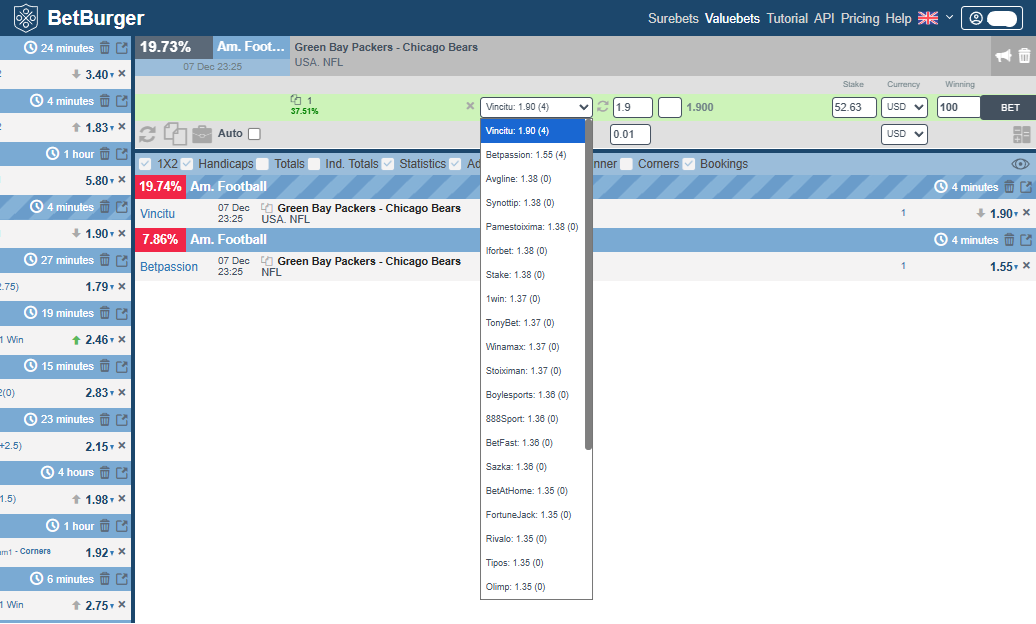This screenshot has width=1036, height=624.
Task: Trash sidebar item labeled 6 minutes
Action: [x=105, y=579]
